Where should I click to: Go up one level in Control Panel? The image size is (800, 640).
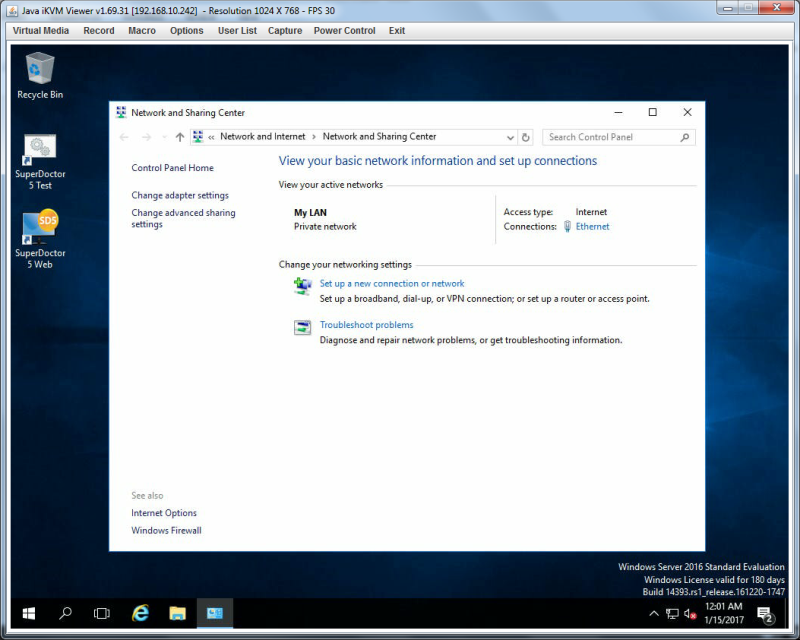click(x=180, y=137)
